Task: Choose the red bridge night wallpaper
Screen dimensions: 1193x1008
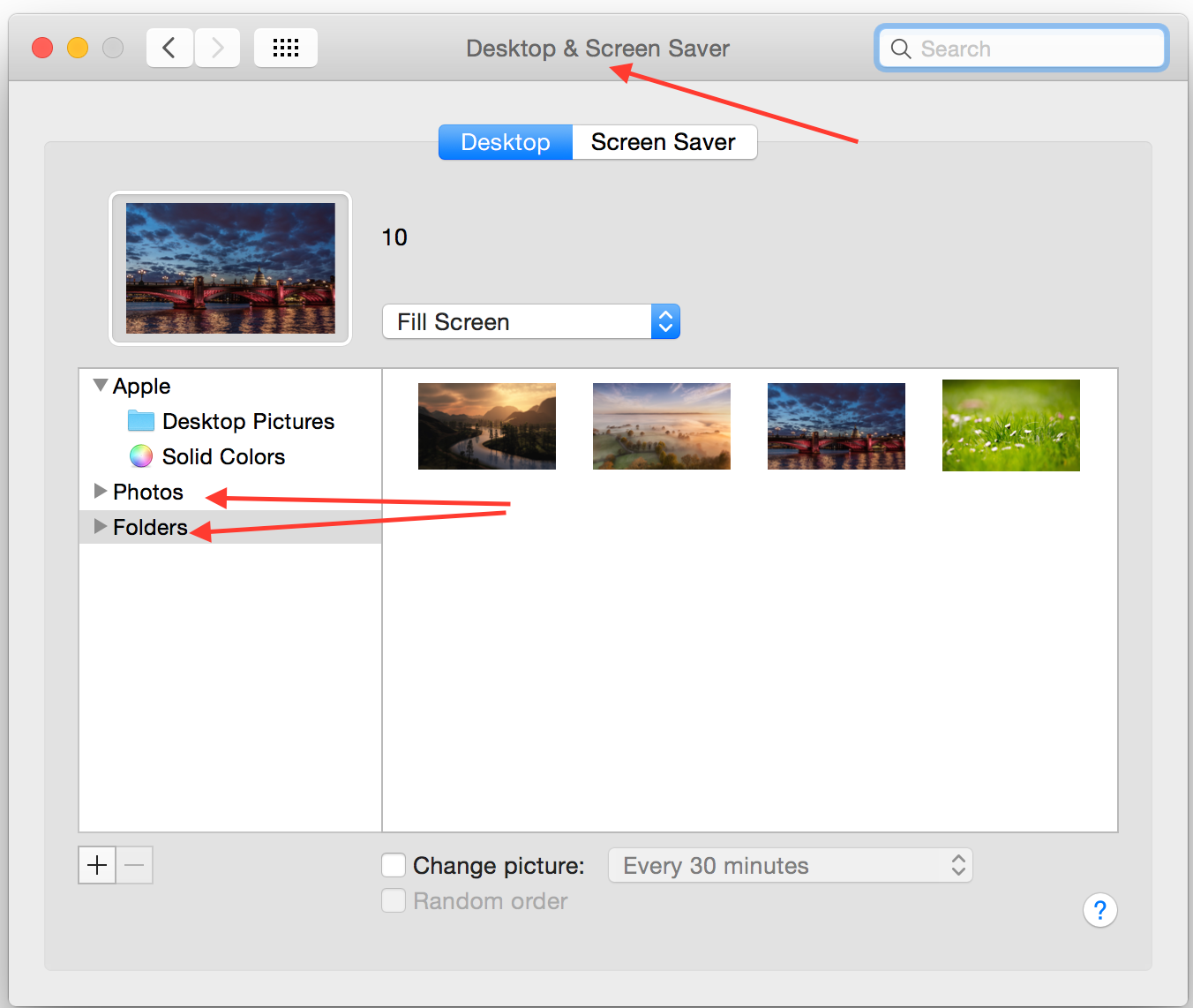Action: pyautogui.click(x=837, y=426)
